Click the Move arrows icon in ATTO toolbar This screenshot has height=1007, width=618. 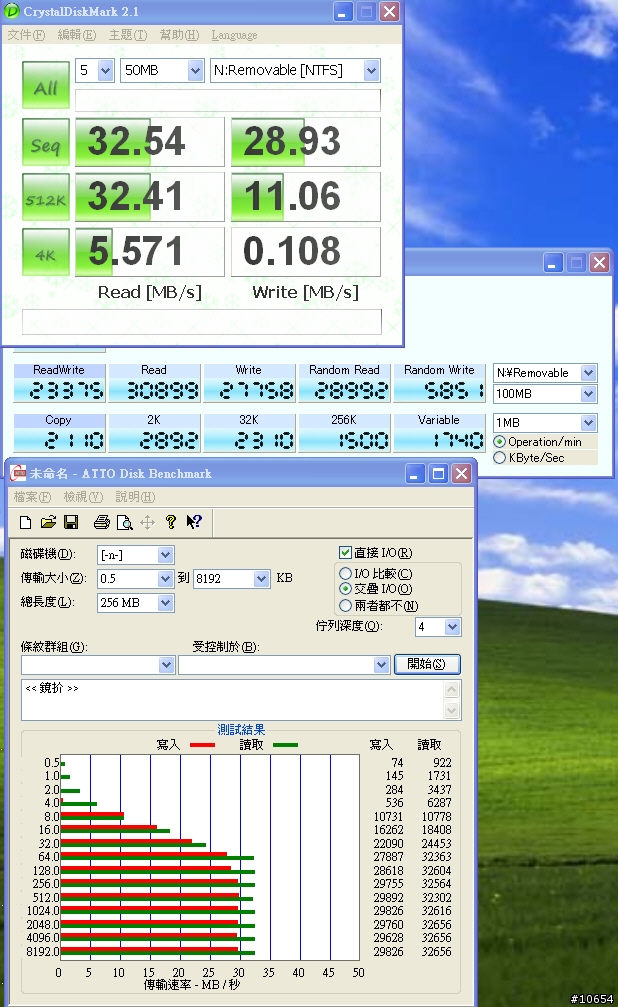tap(148, 522)
